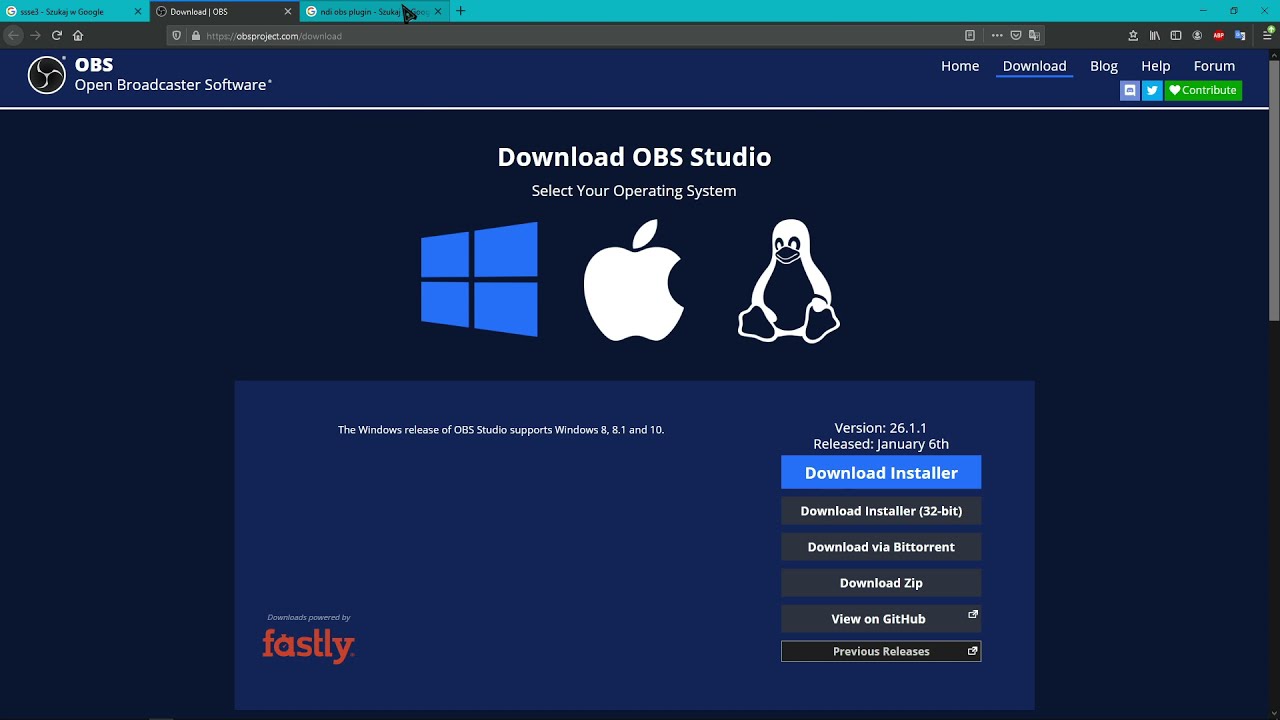The width and height of the screenshot is (1280, 720).
Task: Close the 'ndi obs plugin' tab
Action: [x=438, y=12]
